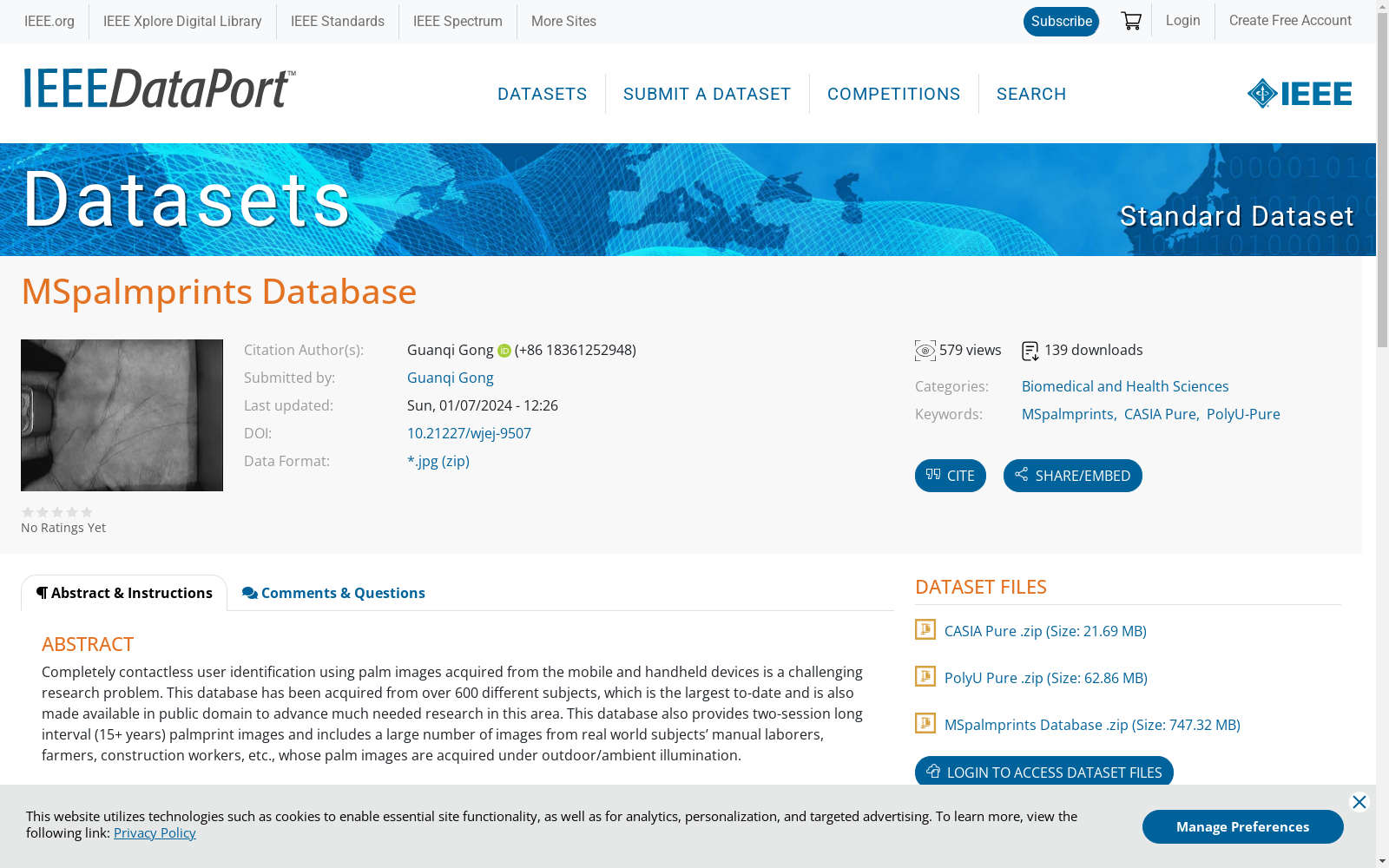This screenshot has height=868, width=1389.
Task: Go to the IEEE.org site link
Action: (49, 22)
